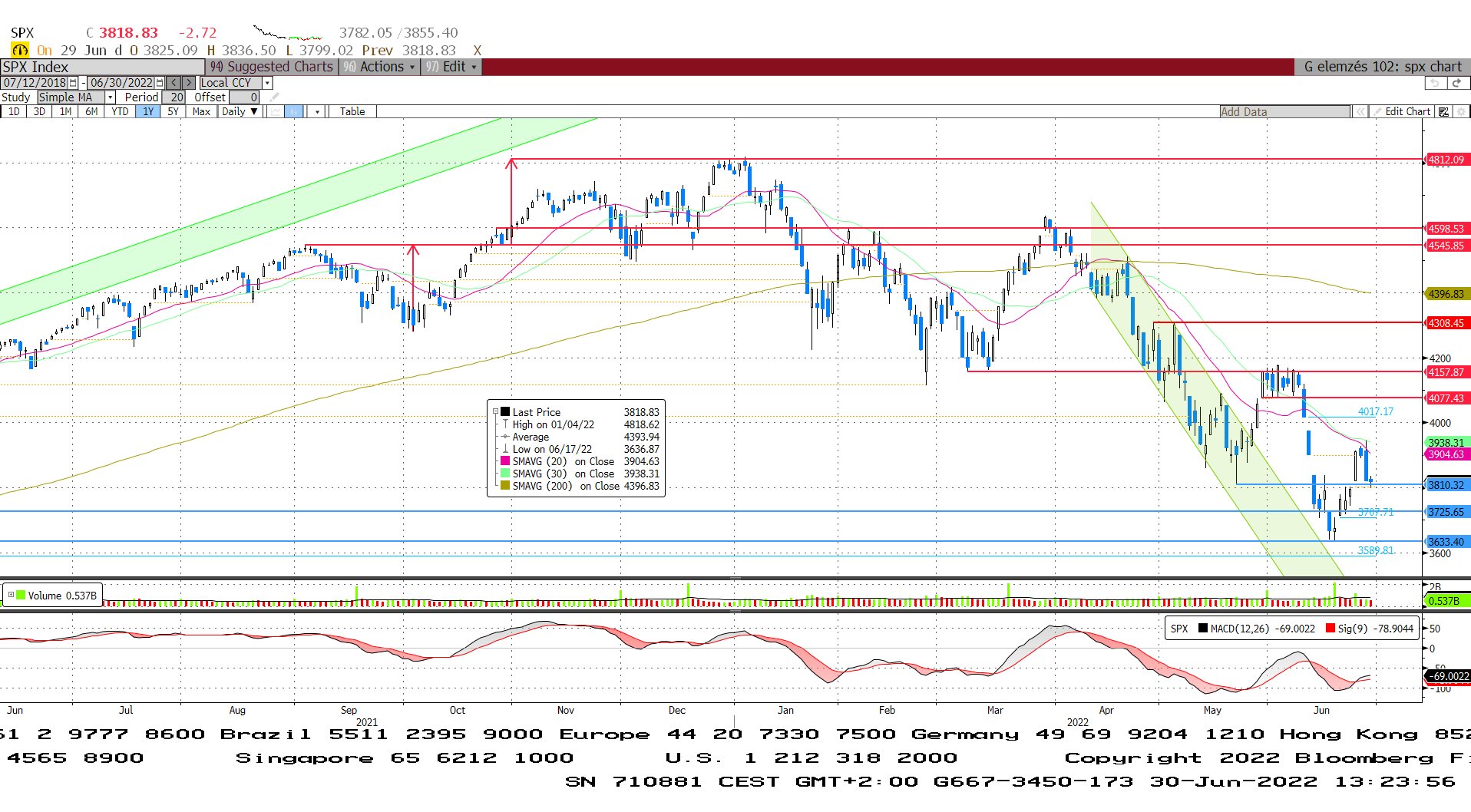Click the -69.0022 MACD value label
Screen dimensions: 1471x812
(1448, 676)
